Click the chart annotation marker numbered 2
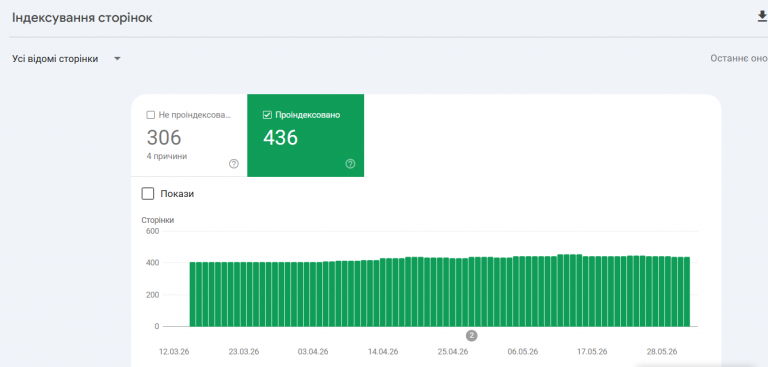 472,336
